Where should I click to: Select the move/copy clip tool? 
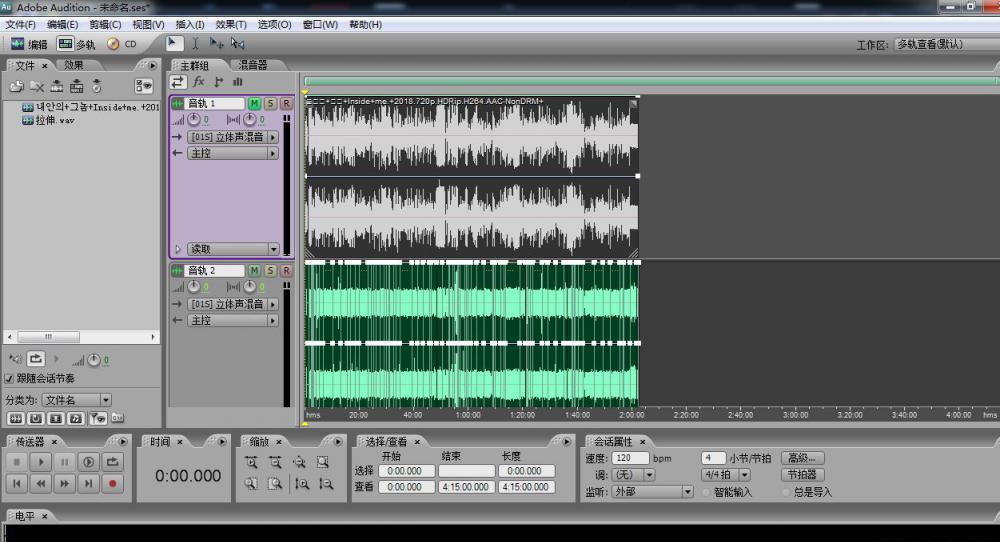coord(217,43)
